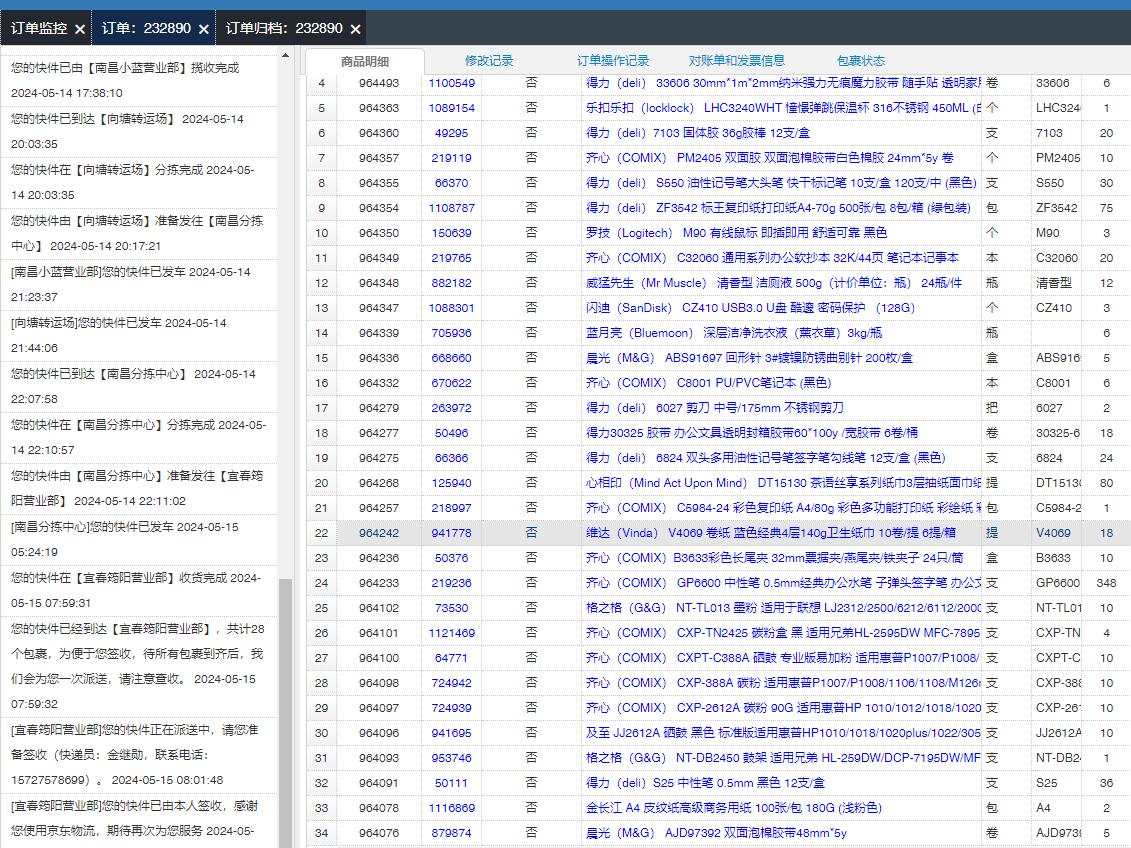Select the cell containing 964242
The width and height of the screenshot is (1131, 848).
coord(379,533)
